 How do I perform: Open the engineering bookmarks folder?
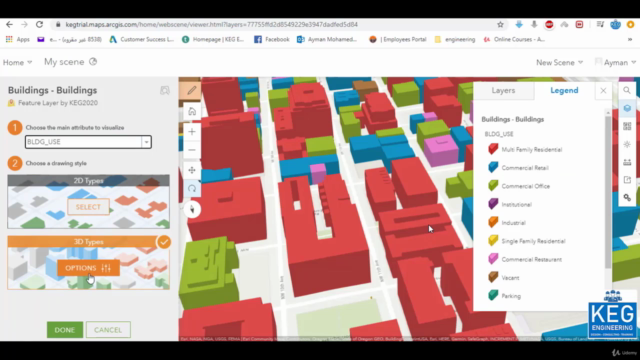click(x=455, y=40)
